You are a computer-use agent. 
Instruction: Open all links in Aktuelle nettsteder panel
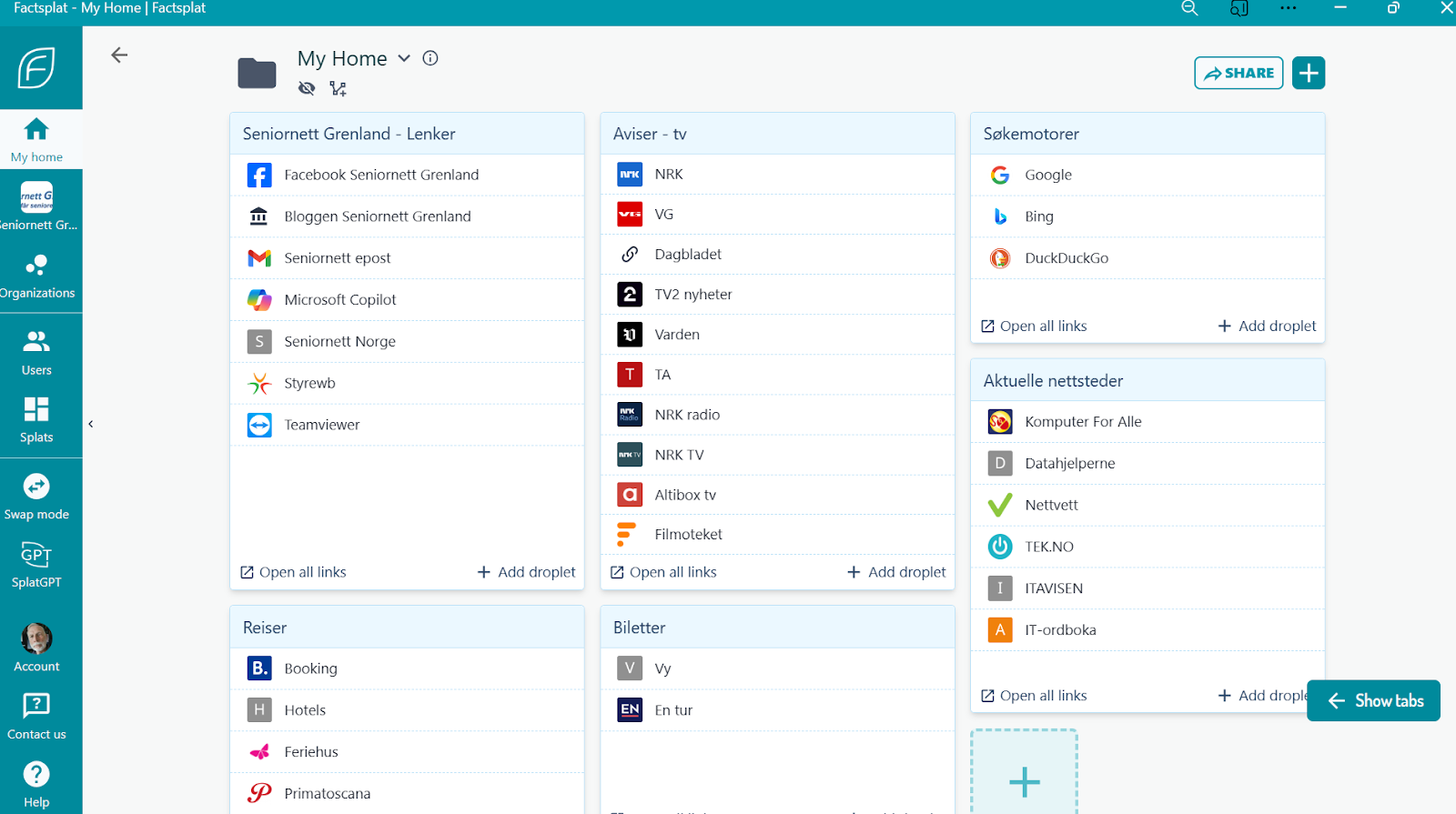point(1034,696)
